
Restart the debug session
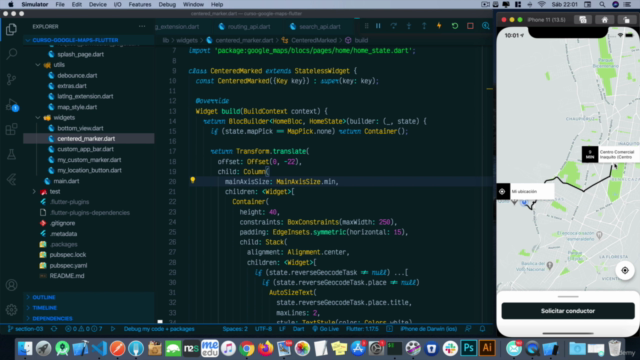click(455, 26)
